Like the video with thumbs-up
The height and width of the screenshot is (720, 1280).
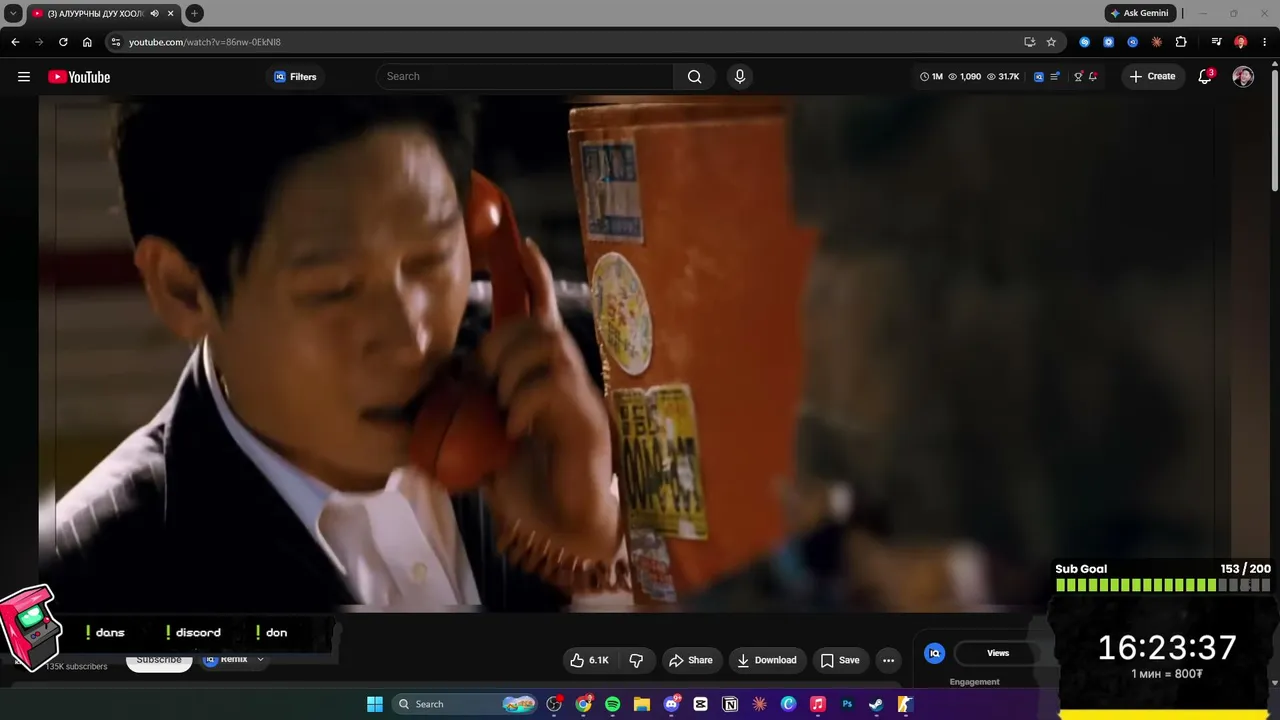589,660
